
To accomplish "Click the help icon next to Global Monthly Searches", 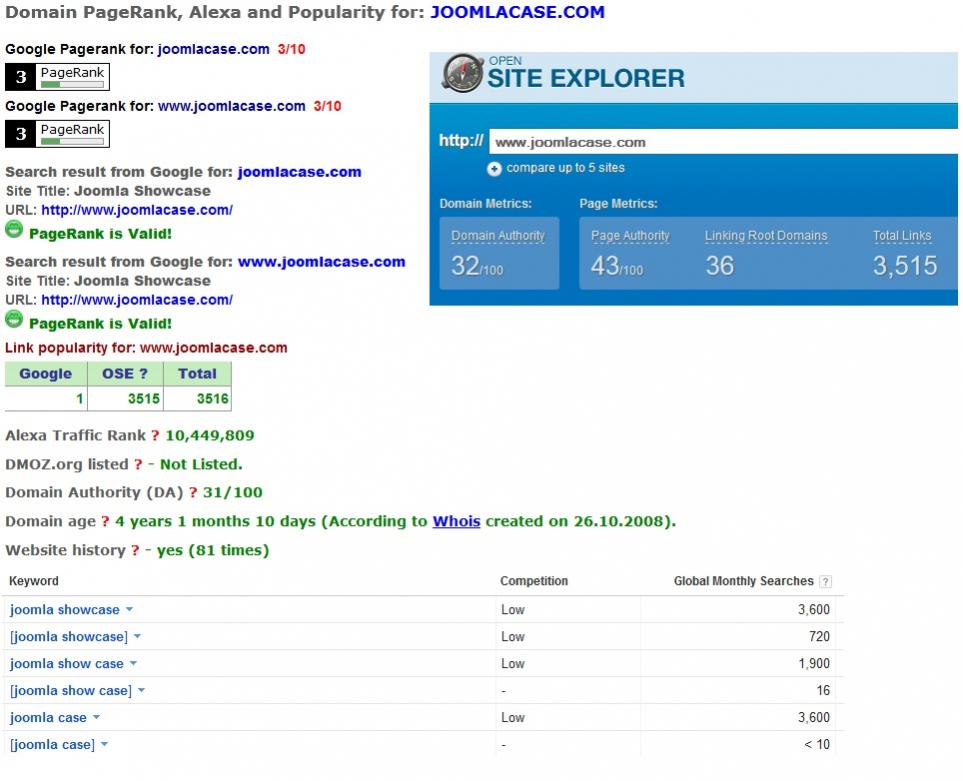I will [x=826, y=581].
